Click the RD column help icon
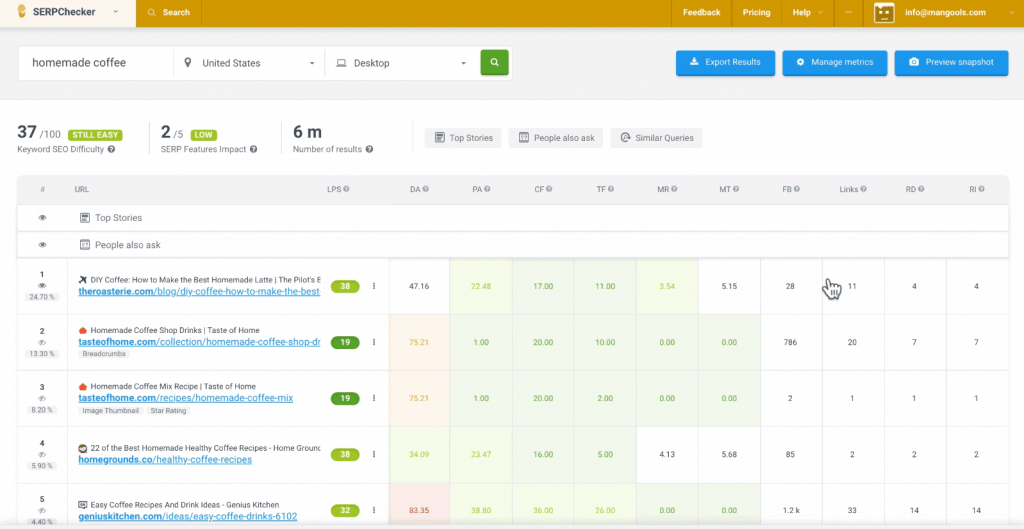Image resolution: width=1024 pixels, height=529 pixels. tap(921, 189)
